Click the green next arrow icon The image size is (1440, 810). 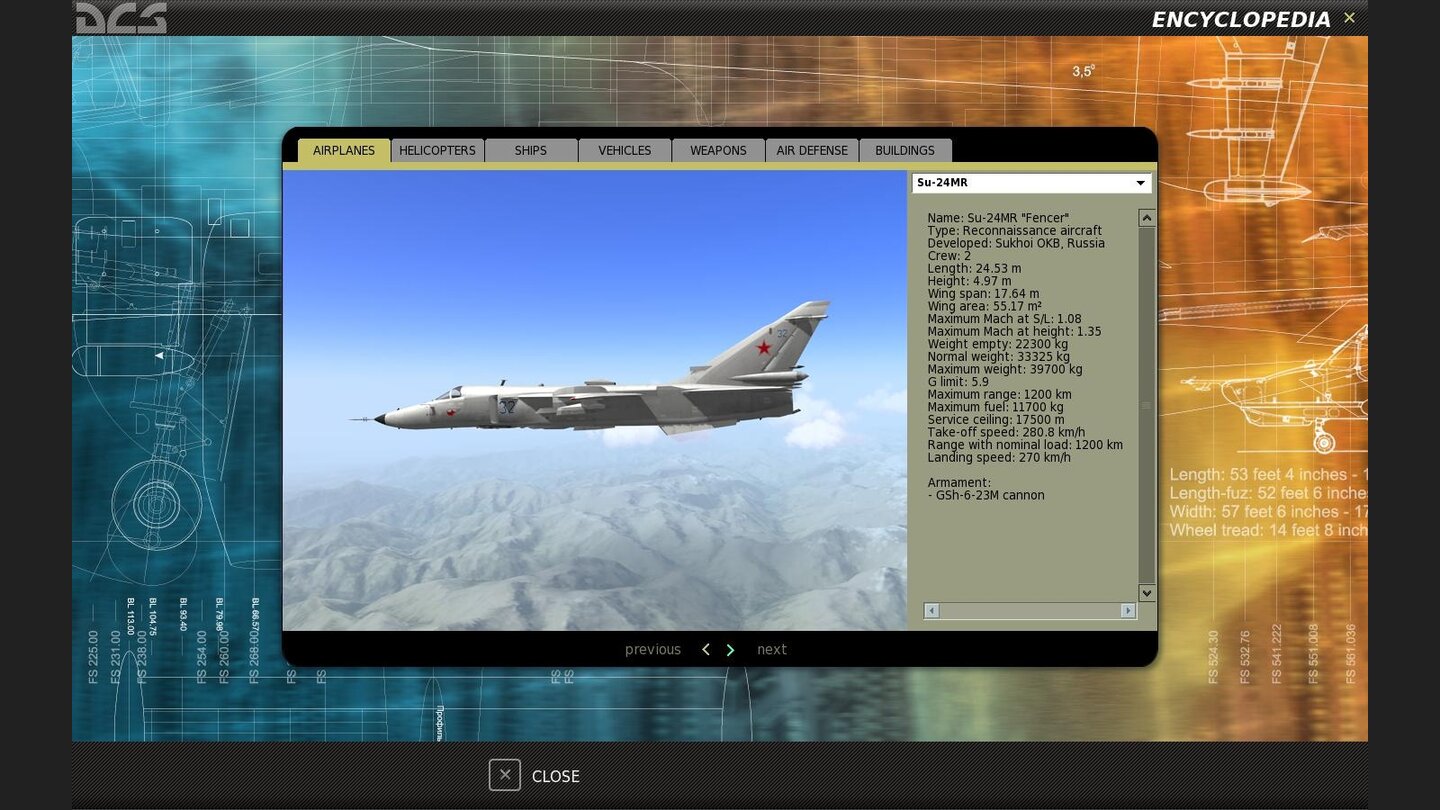pyautogui.click(x=730, y=650)
